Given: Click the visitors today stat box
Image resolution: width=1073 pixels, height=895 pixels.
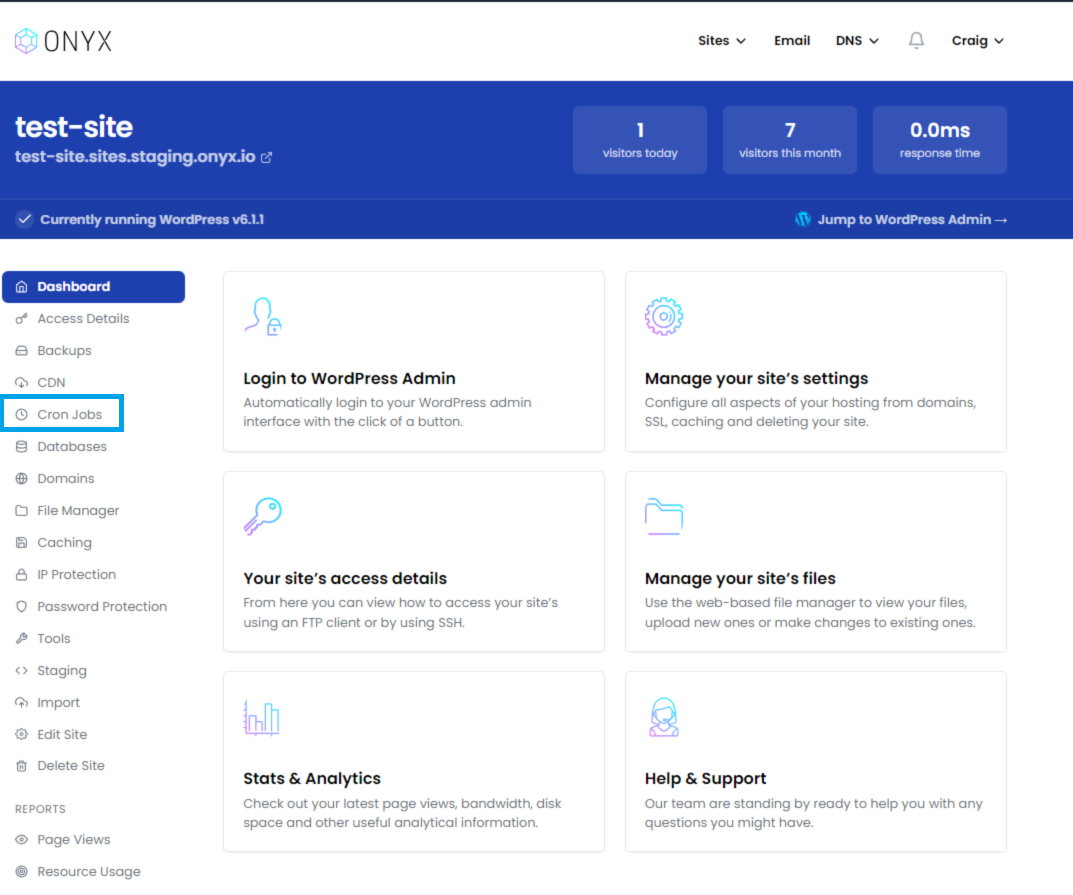Looking at the screenshot, I should 640,140.
